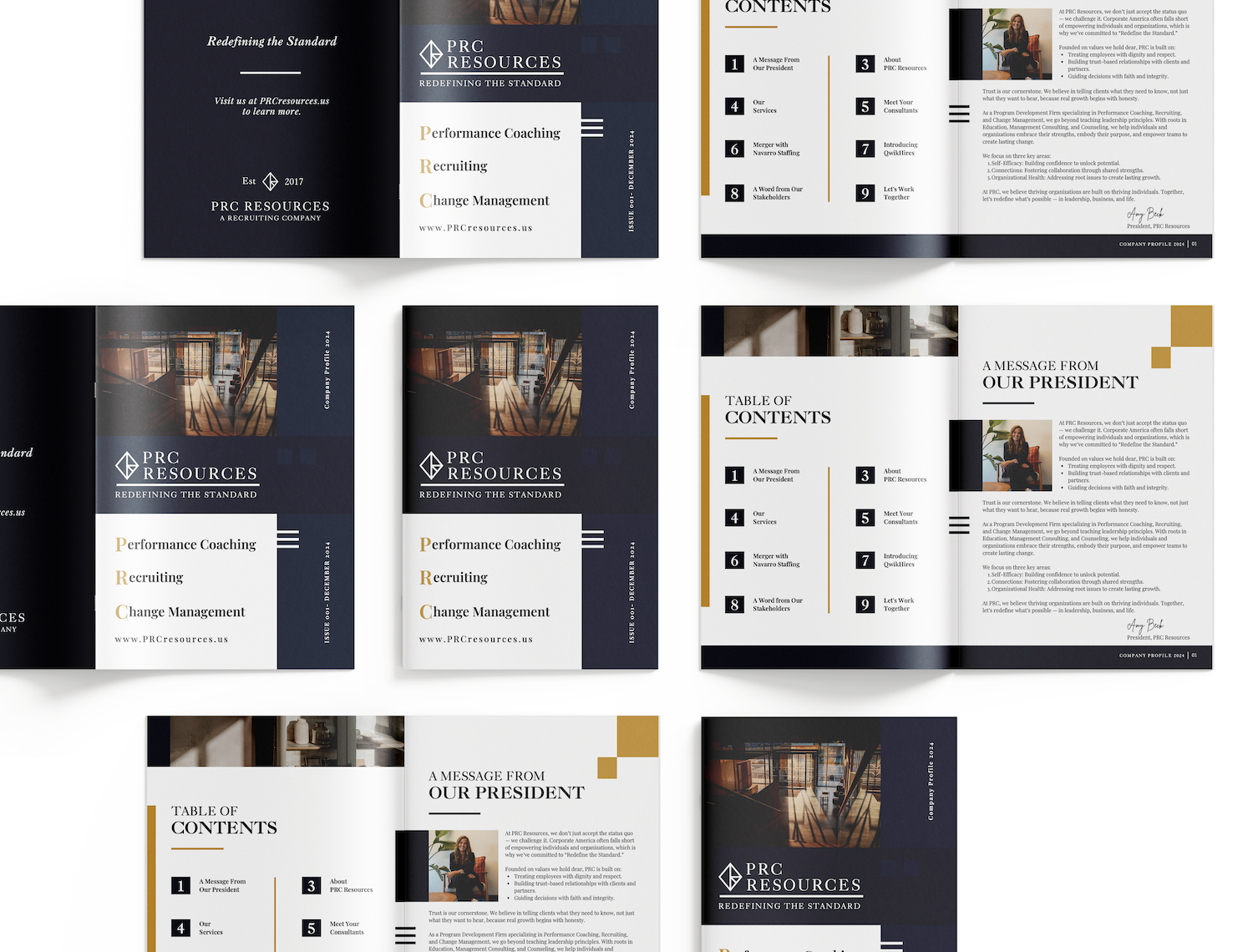
Task: Click the Est 2017 diamond emblem
Action: pos(271,181)
